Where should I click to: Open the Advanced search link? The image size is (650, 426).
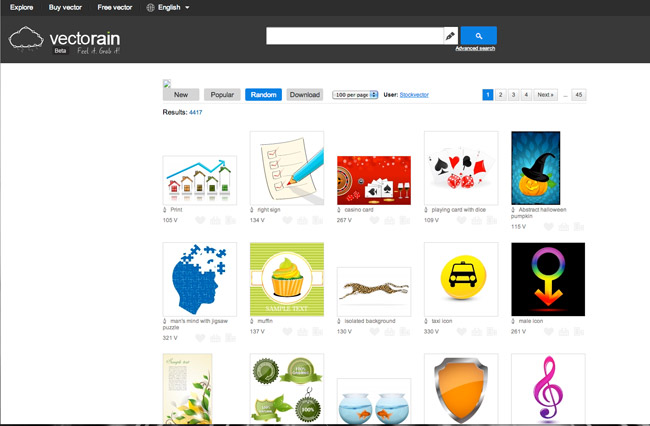tap(475, 48)
